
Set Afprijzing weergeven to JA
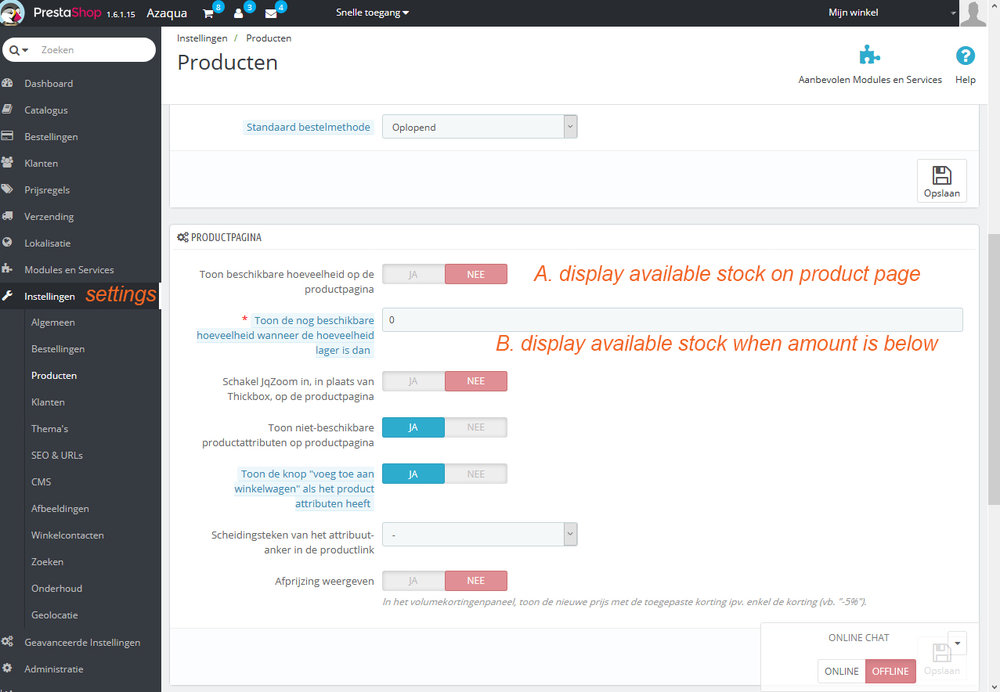click(x=413, y=581)
